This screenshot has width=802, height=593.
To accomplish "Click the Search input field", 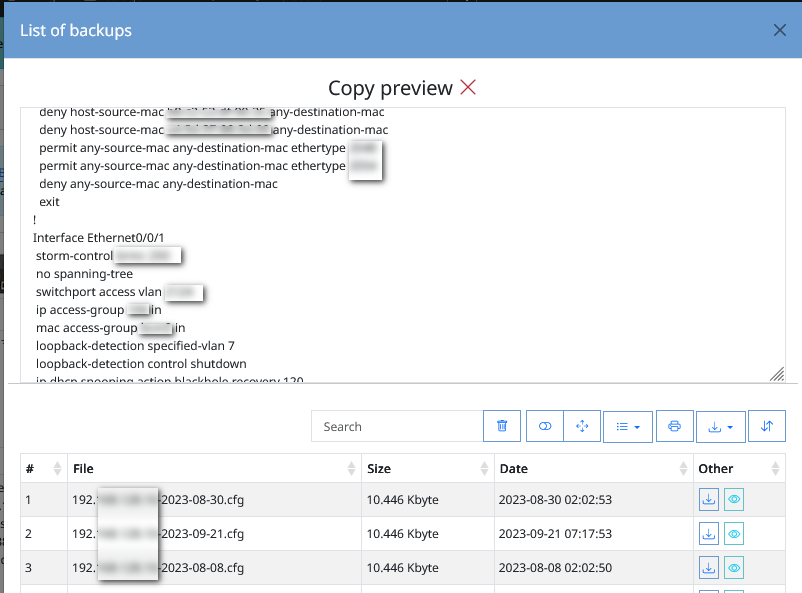I will (397, 426).
